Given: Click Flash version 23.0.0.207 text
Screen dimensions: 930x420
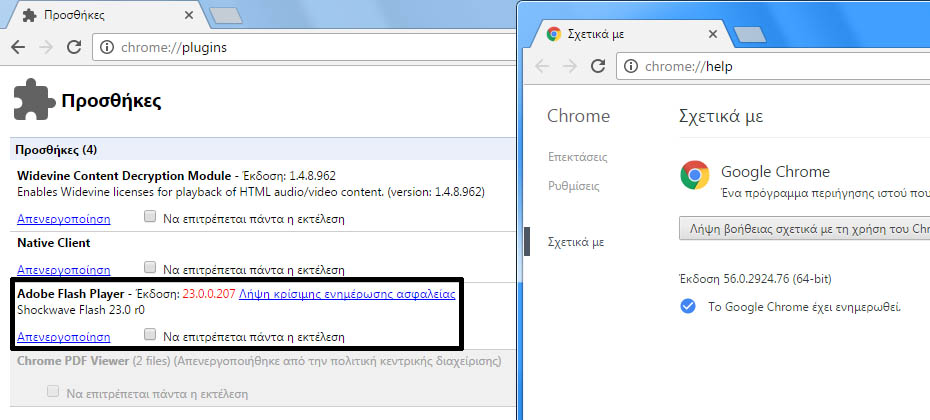Looking at the screenshot, I should point(209,294).
